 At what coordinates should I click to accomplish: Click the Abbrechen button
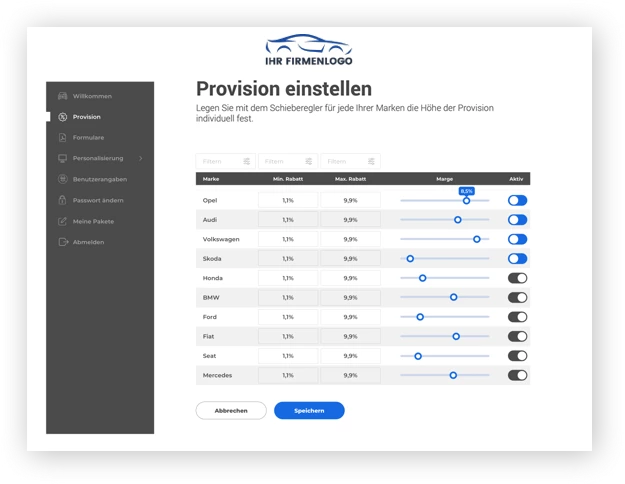click(231, 410)
